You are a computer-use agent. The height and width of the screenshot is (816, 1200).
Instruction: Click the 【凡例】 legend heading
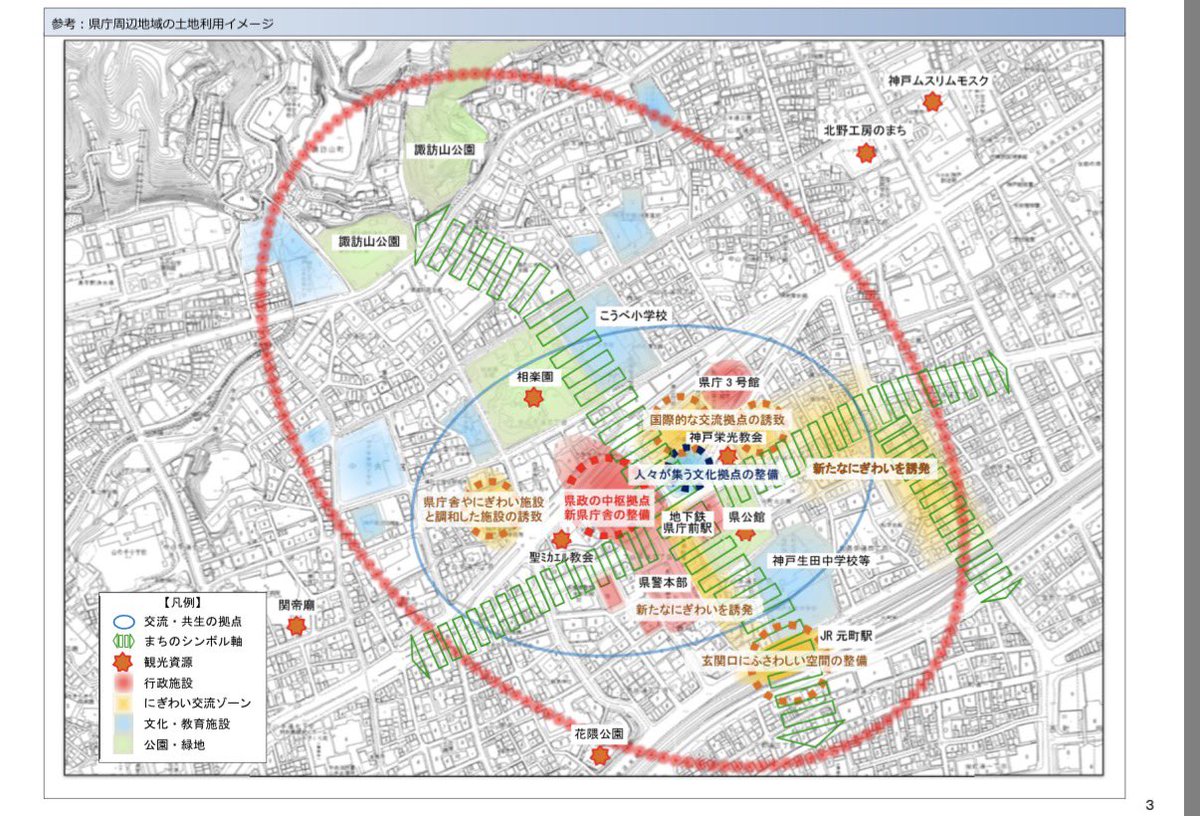[x=181, y=603]
